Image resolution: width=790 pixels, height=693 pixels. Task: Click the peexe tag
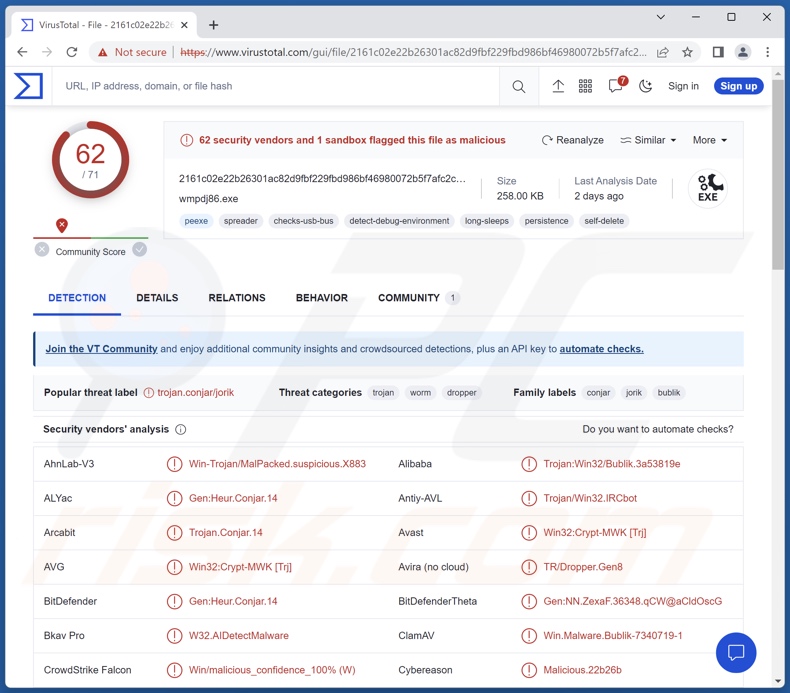click(196, 221)
